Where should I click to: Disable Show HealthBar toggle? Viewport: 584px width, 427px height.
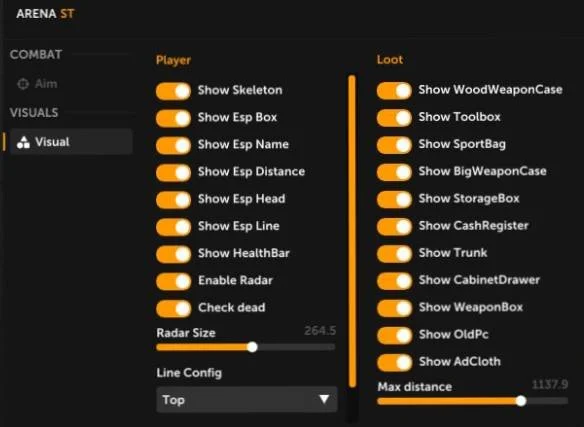[x=173, y=254]
